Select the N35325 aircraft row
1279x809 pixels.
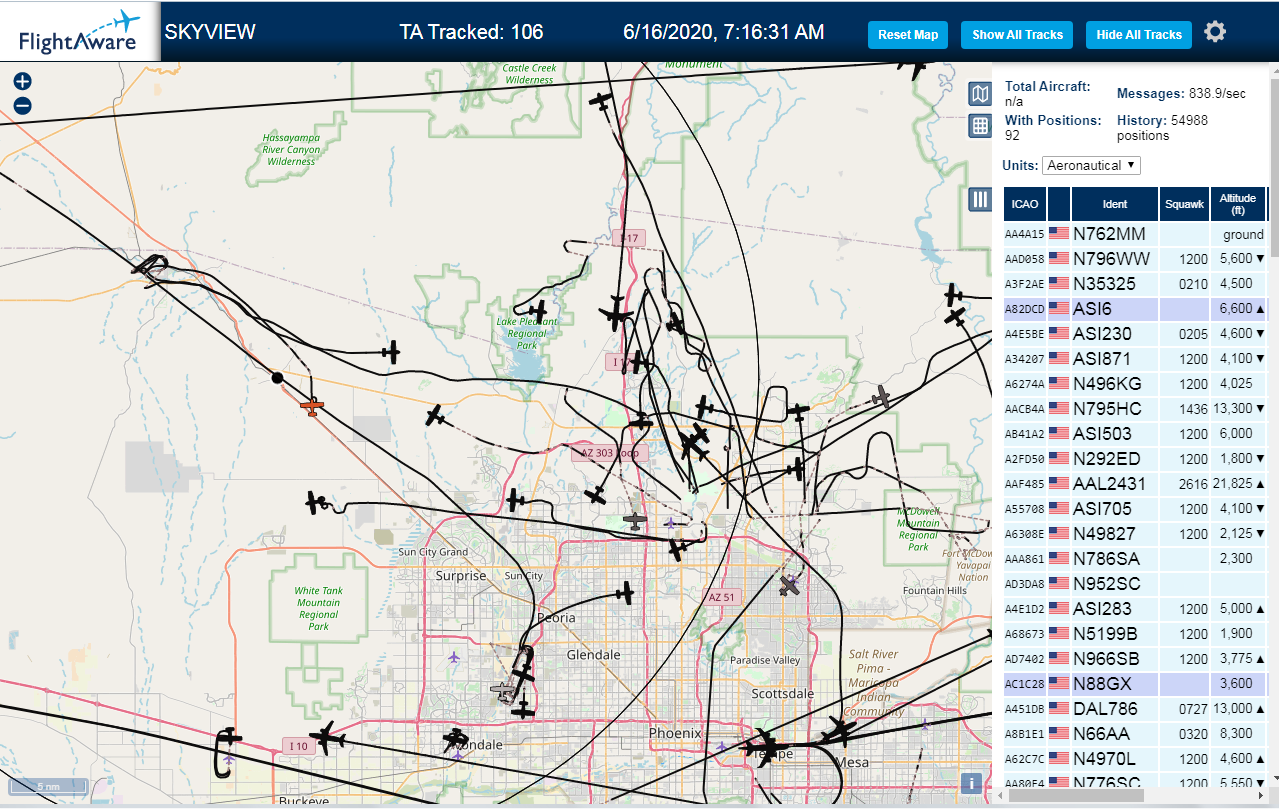tap(1136, 284)
